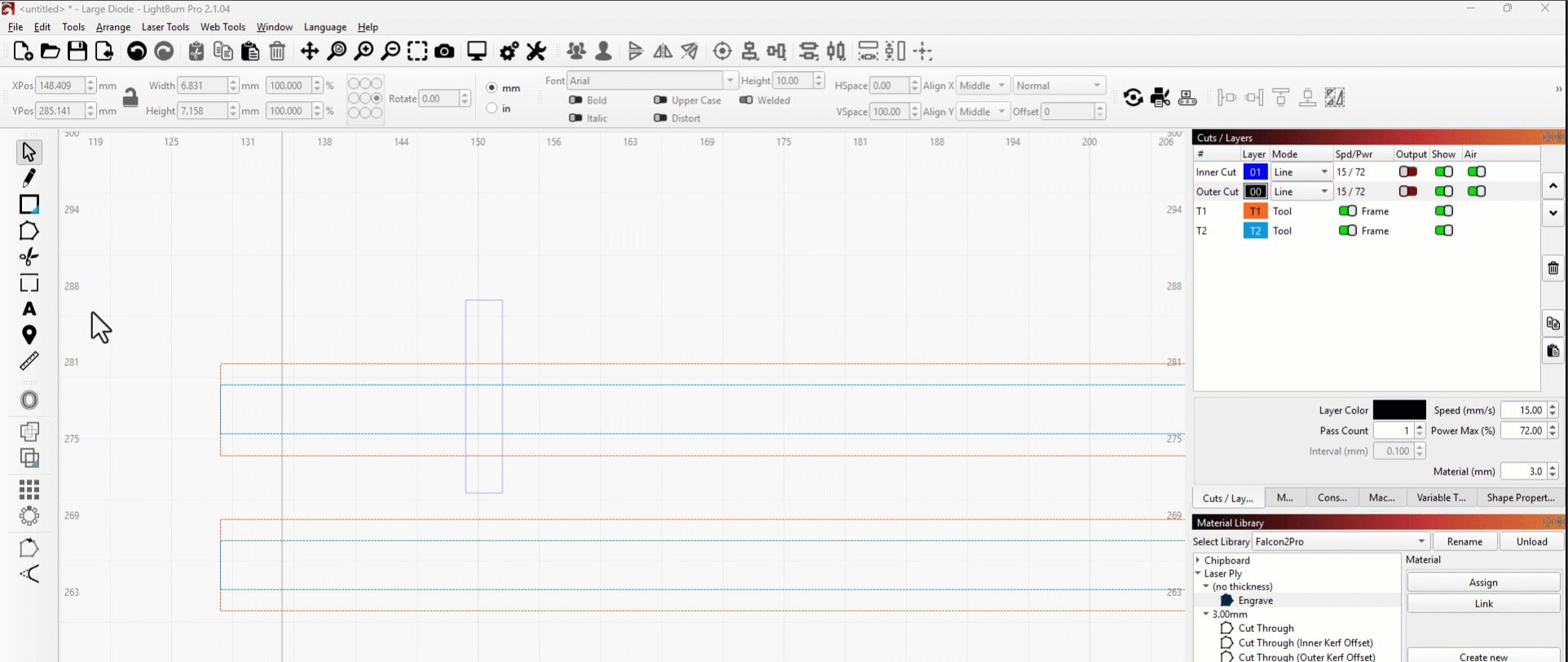The height and width of the screenshot is (662, 1568).
Task: Open the Laser Tools menu
Action: [x=165, y=27]
